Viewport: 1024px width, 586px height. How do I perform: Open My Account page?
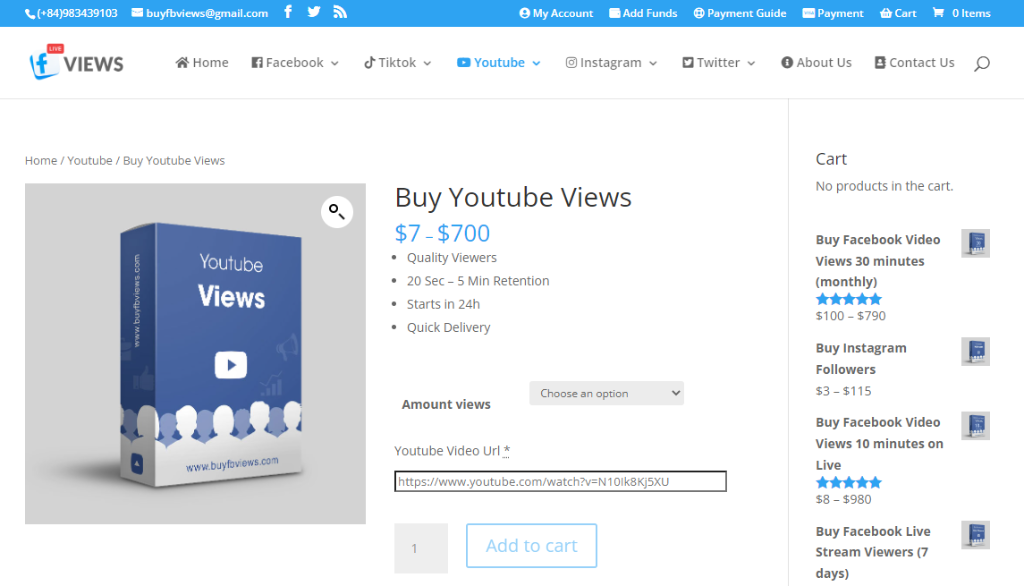556,13
